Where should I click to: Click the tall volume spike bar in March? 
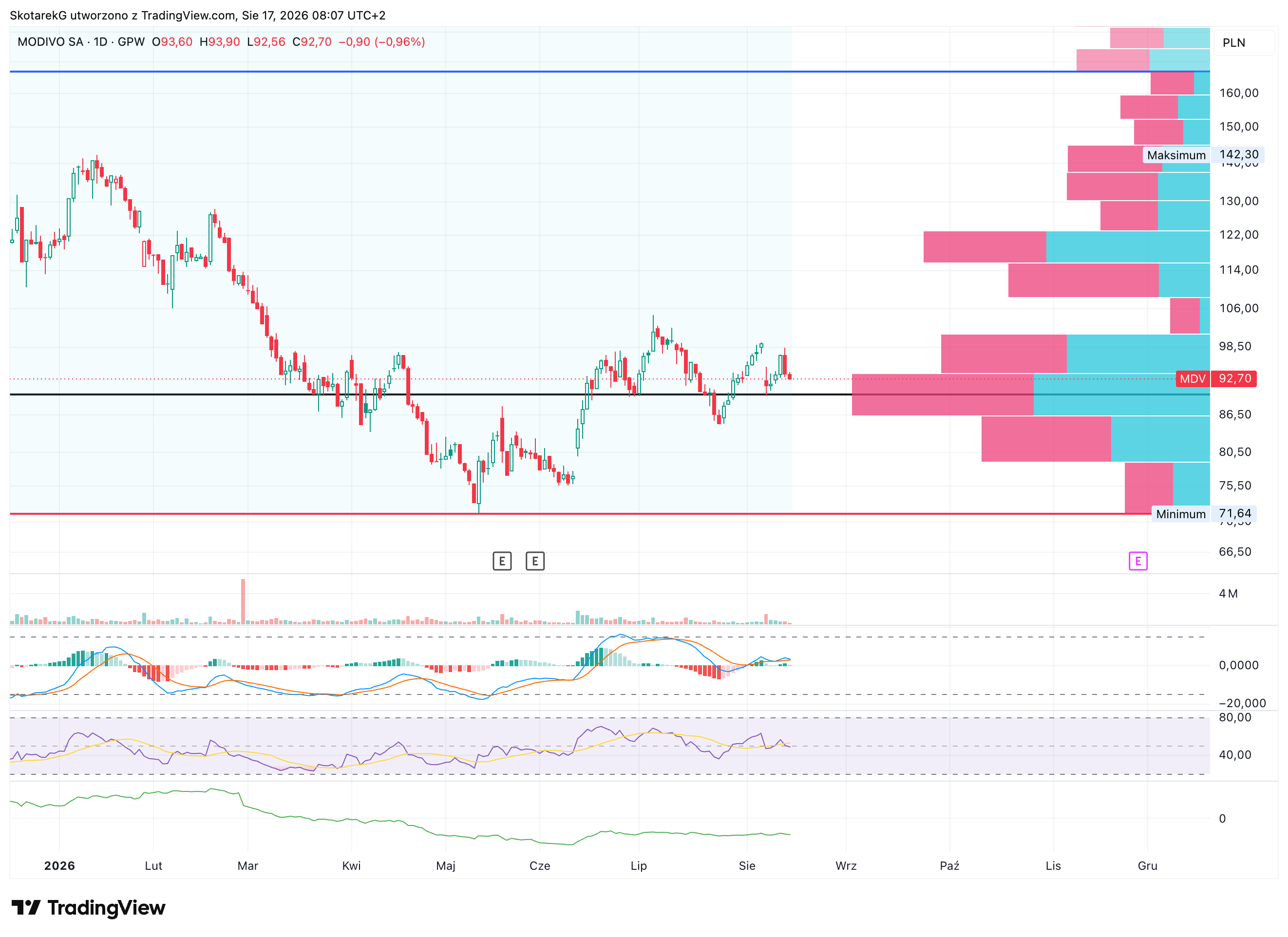point(243,601)
